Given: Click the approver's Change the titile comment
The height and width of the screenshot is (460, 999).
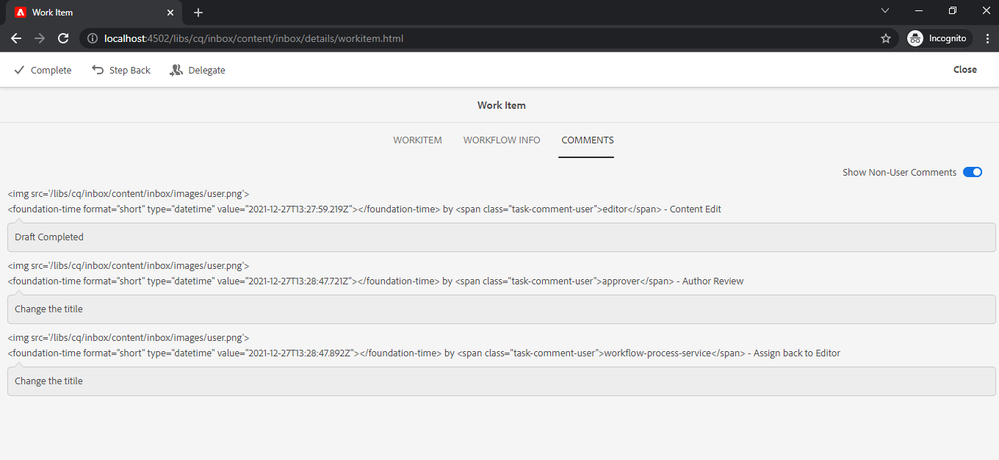Looking at the screenshot, I should click(x=500, y=309).
